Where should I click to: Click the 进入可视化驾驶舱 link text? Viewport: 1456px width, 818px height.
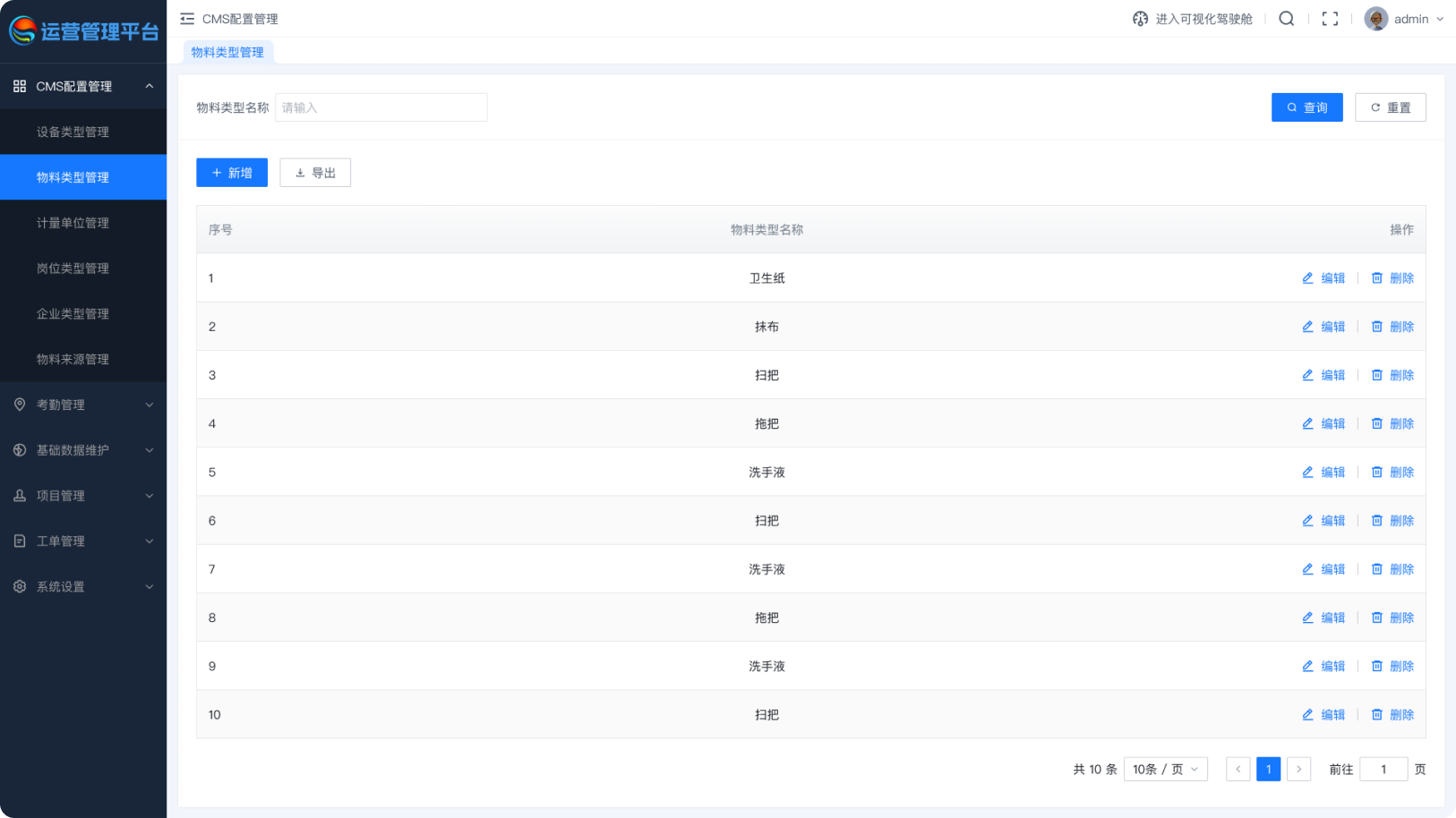(1204, 19)
